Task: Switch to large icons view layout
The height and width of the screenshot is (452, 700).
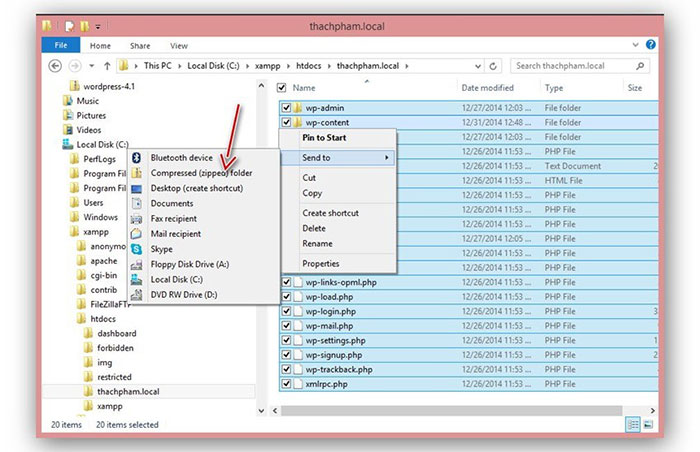Action: coord(649,424)
